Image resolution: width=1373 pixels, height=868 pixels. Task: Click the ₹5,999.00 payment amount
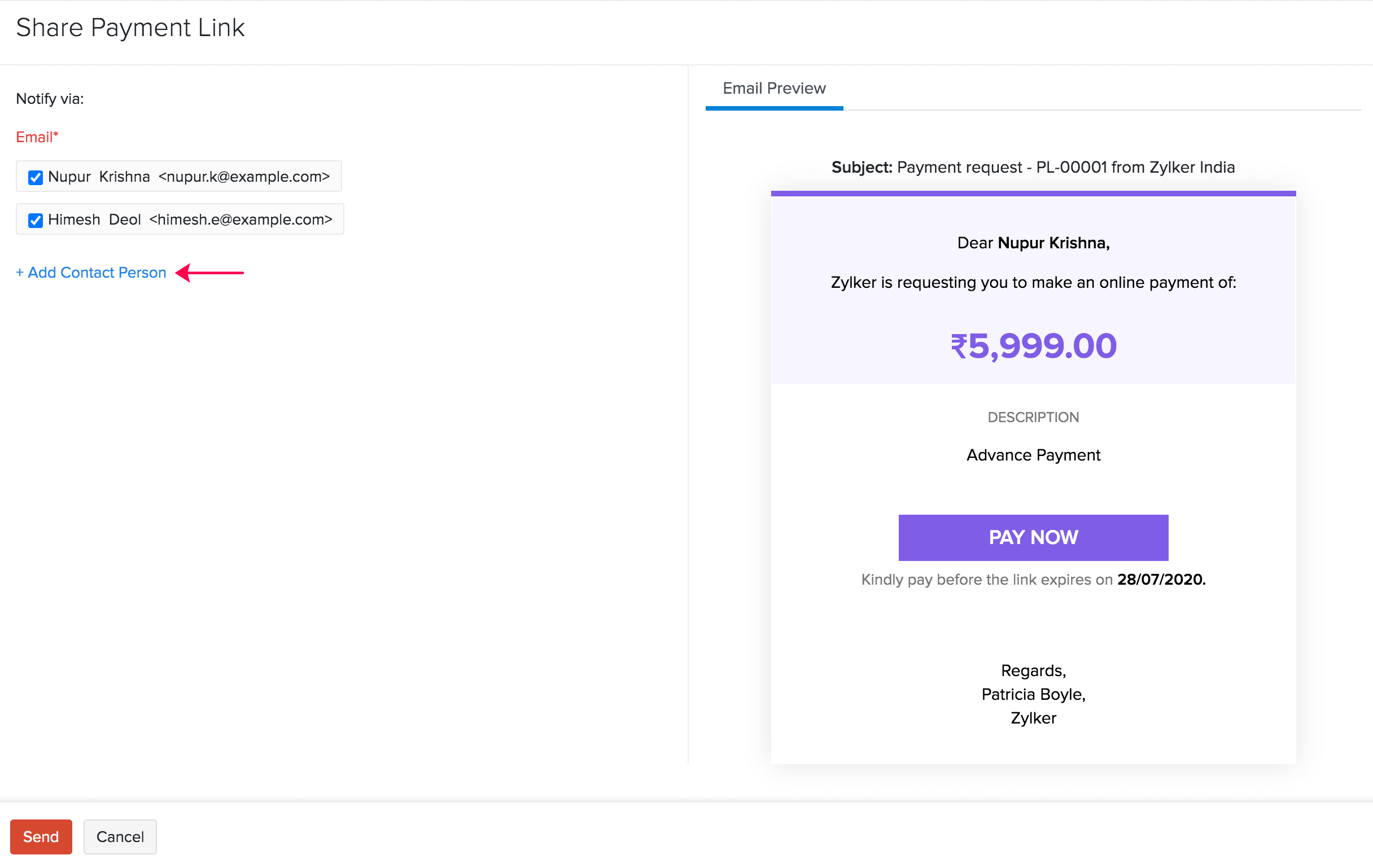click(x=1033, y=345)
